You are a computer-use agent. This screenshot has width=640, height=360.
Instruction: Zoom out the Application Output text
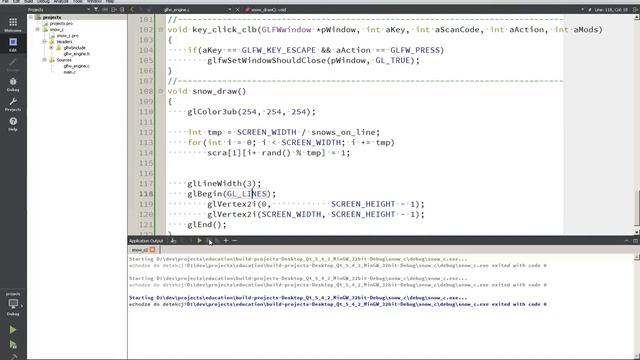pos(235,241)
